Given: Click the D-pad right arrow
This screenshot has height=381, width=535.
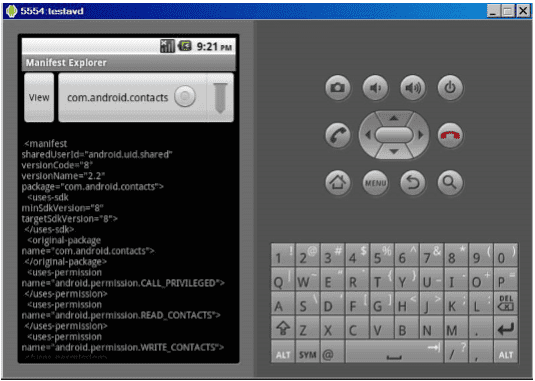Looking at the screenshot, I should click(x=421, y=135).
